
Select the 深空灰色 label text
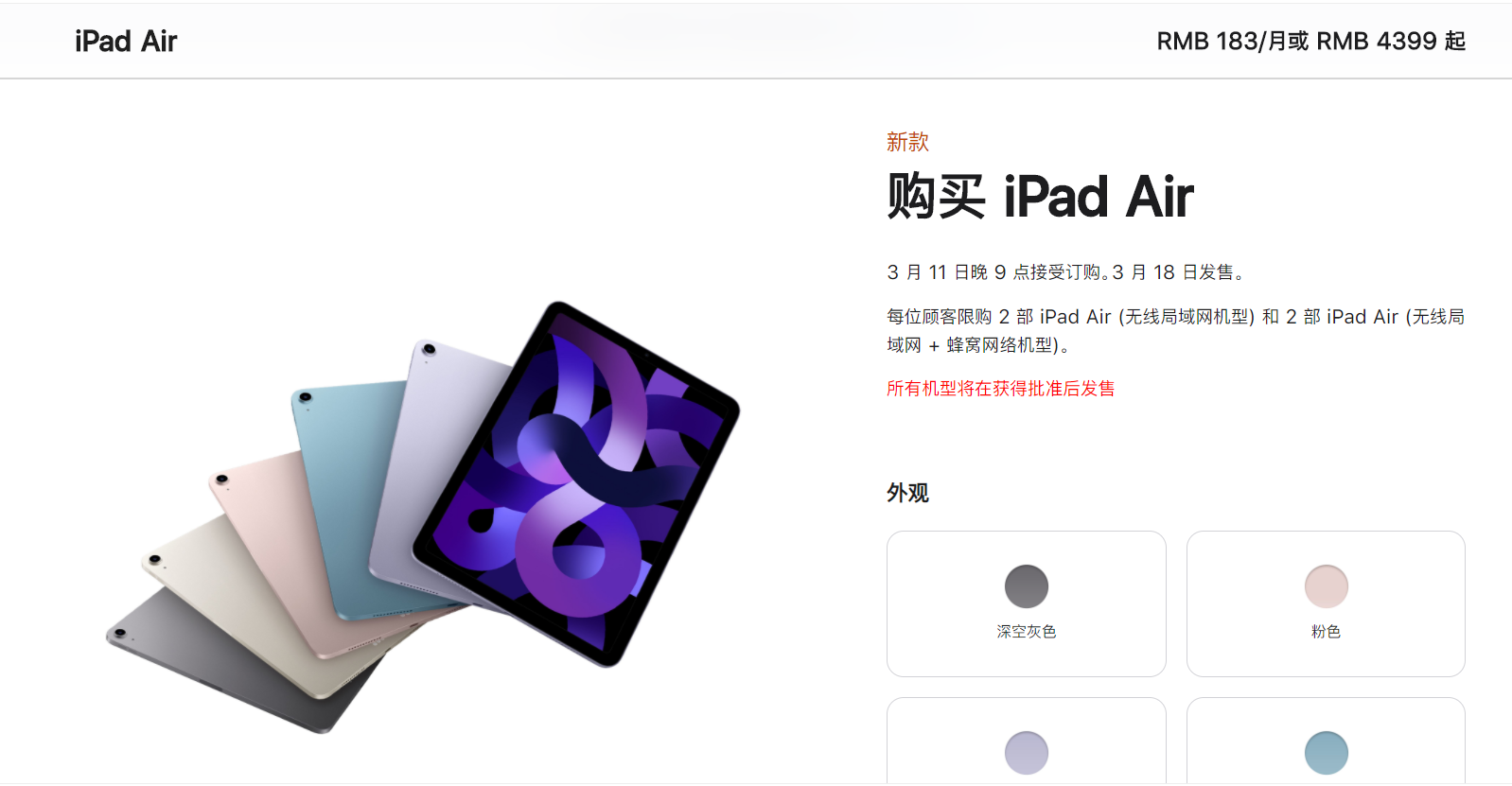[1026, 632]
